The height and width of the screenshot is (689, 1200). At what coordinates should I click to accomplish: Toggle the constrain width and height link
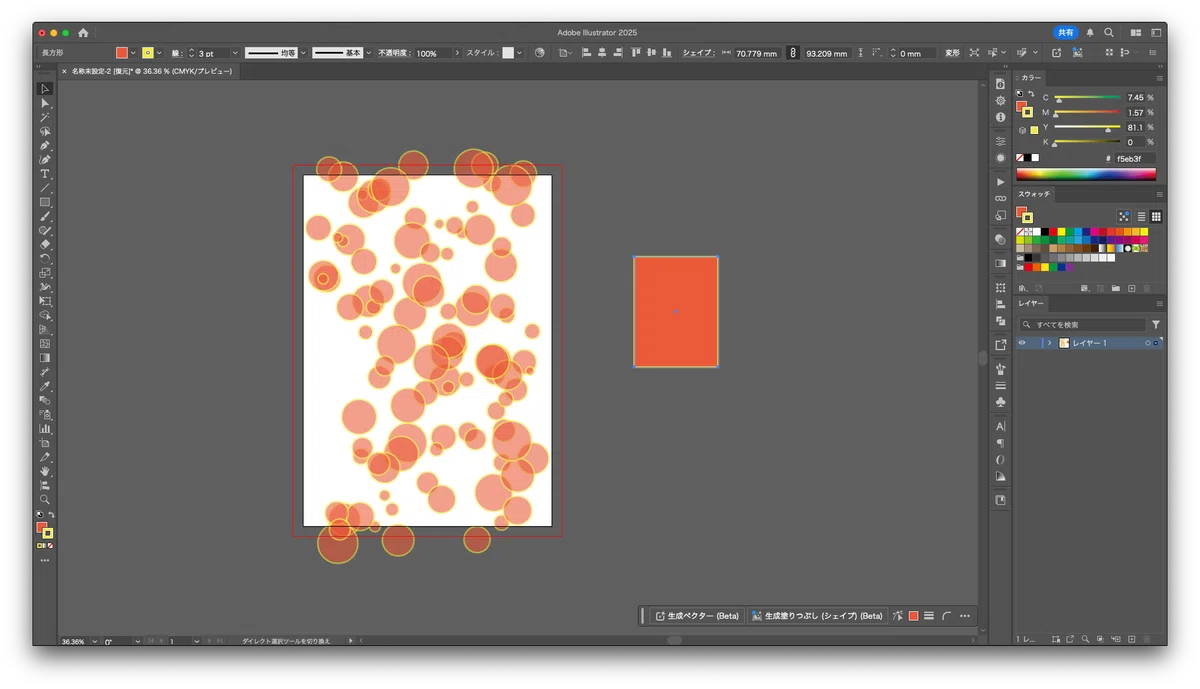[793, 53]
